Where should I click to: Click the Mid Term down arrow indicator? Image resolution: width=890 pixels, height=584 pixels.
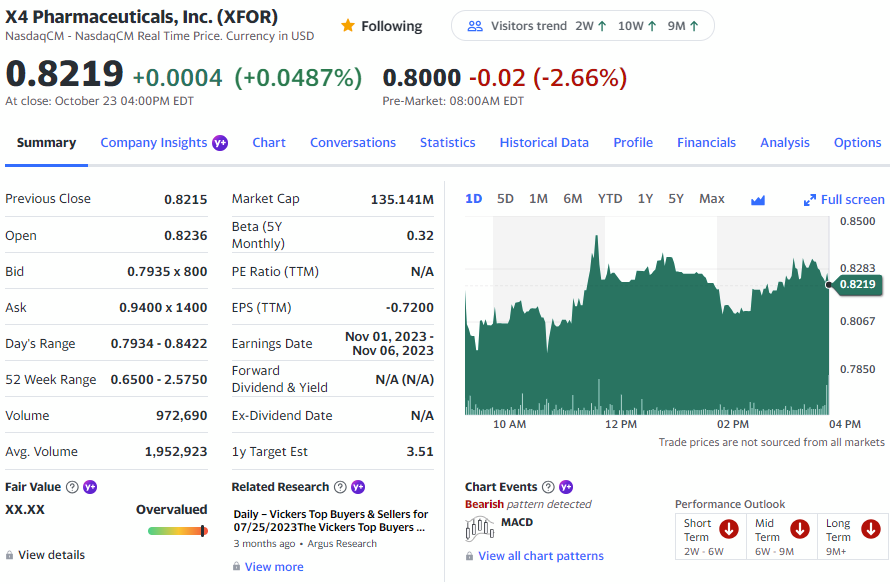[800, 529]
